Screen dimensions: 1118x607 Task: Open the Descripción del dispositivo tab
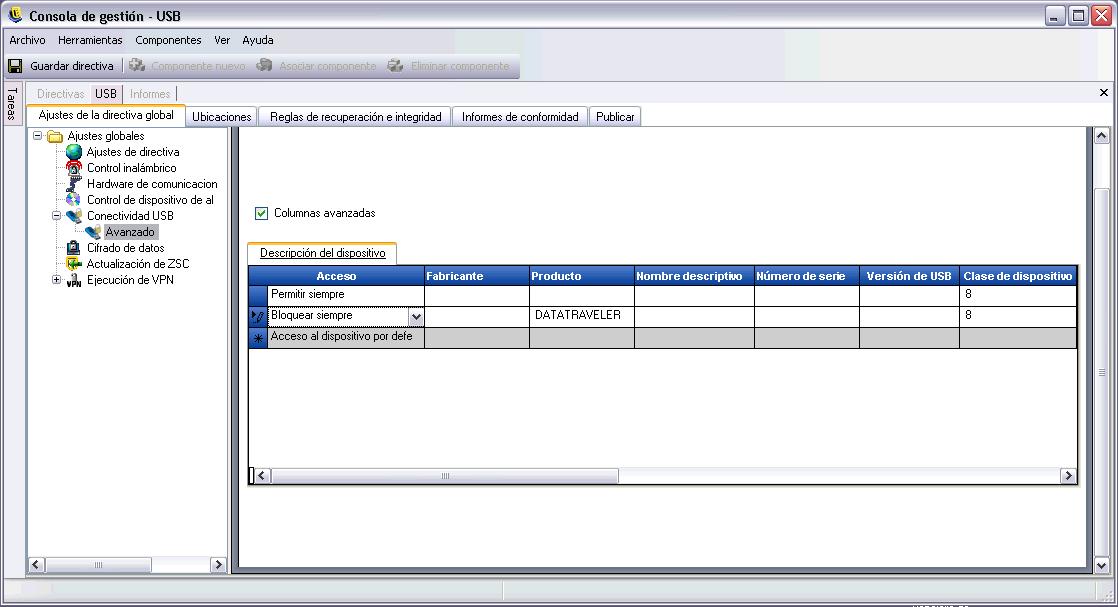coord(322,253)
